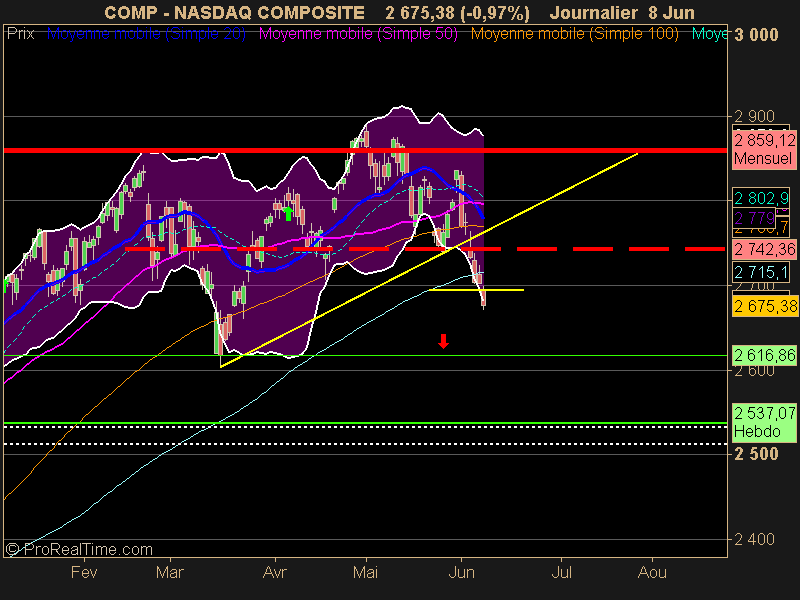Click the red '2 859,12 Mensuel' price label

pos(764,148)
